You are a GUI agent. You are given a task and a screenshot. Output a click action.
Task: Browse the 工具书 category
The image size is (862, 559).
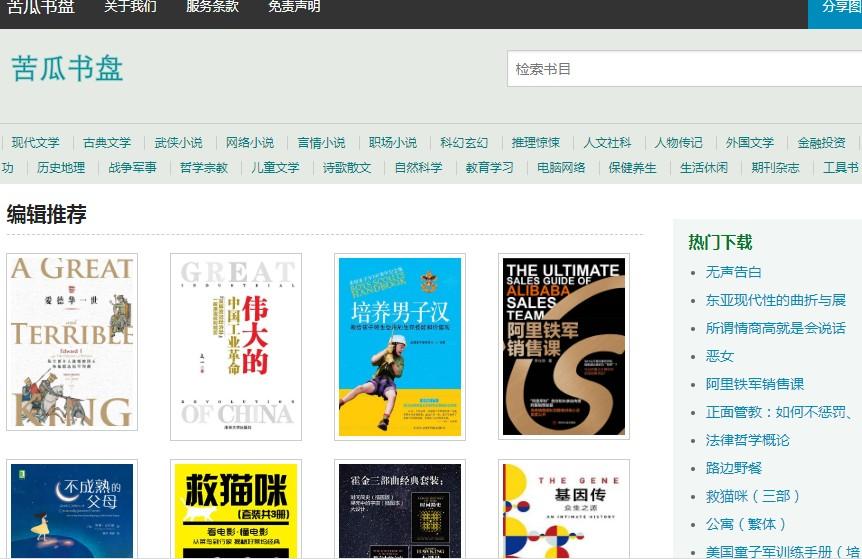841,168
